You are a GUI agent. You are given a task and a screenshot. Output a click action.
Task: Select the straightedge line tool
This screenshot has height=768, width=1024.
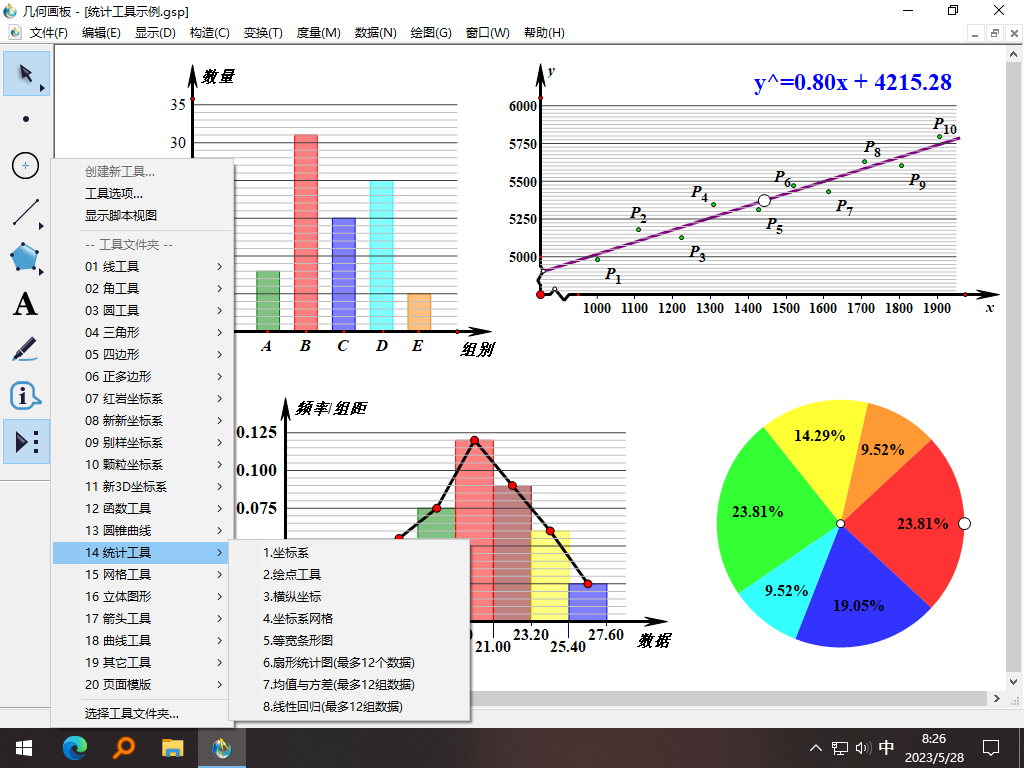pyautogui.click(x=23, y=212)
